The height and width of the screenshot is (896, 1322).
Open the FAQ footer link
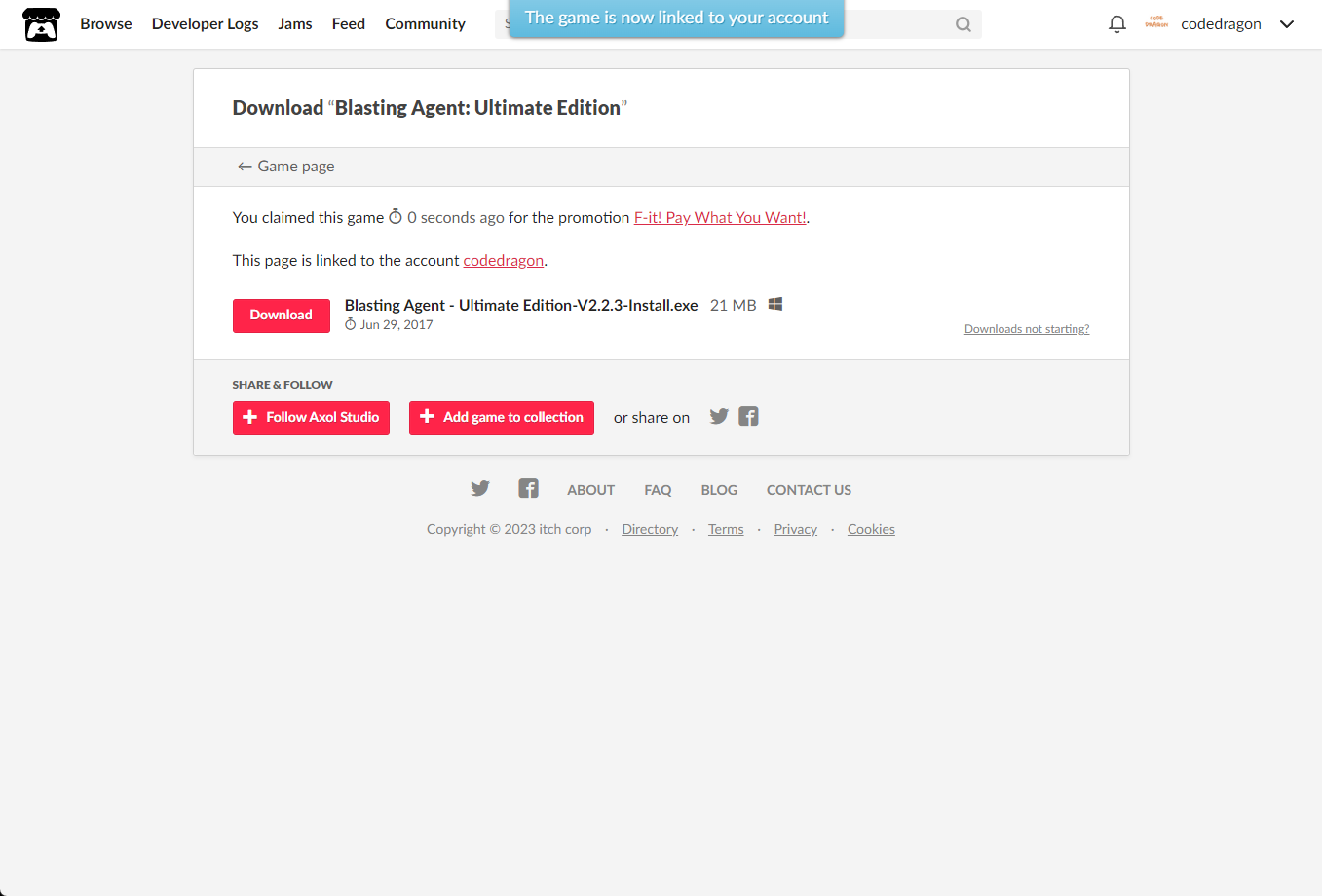tap(658, 490)
